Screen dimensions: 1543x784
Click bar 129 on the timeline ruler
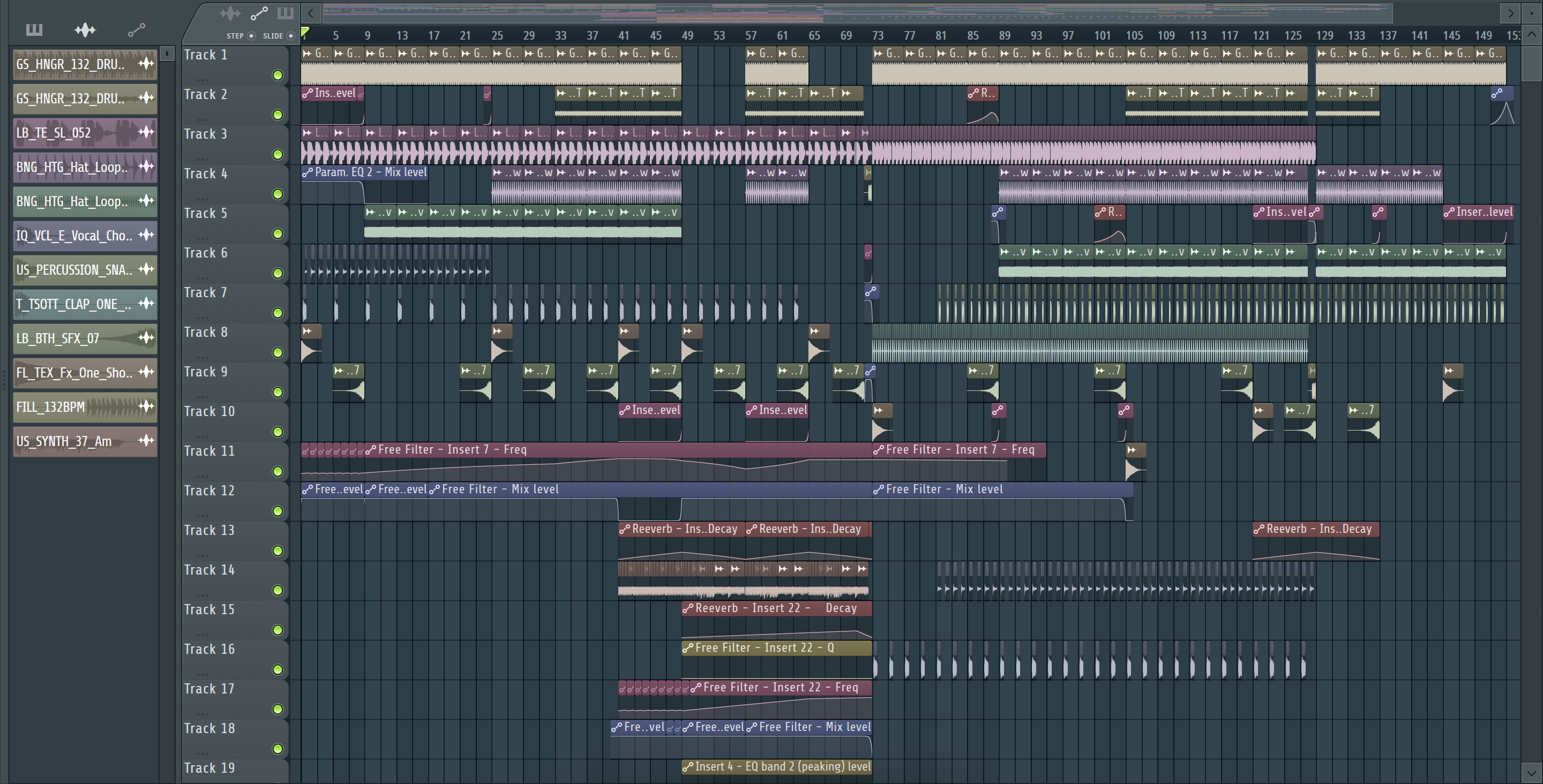(x=1324, y=35)
